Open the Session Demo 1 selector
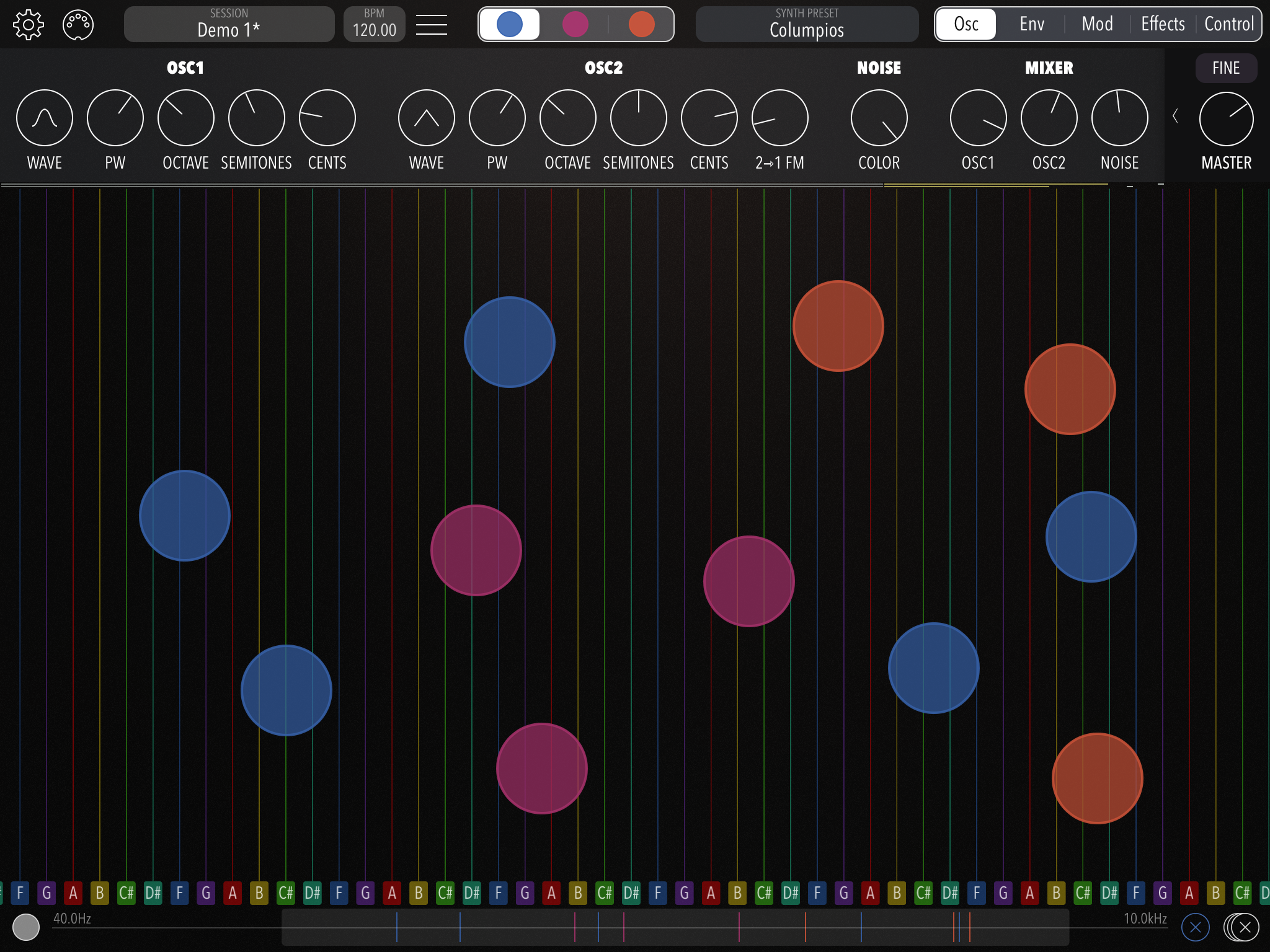The width and height of the screenshot is (1270, 952). [x=229, y=25]
